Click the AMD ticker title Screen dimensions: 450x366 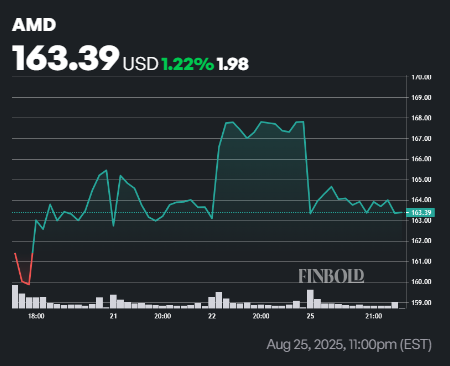point(34,25)
